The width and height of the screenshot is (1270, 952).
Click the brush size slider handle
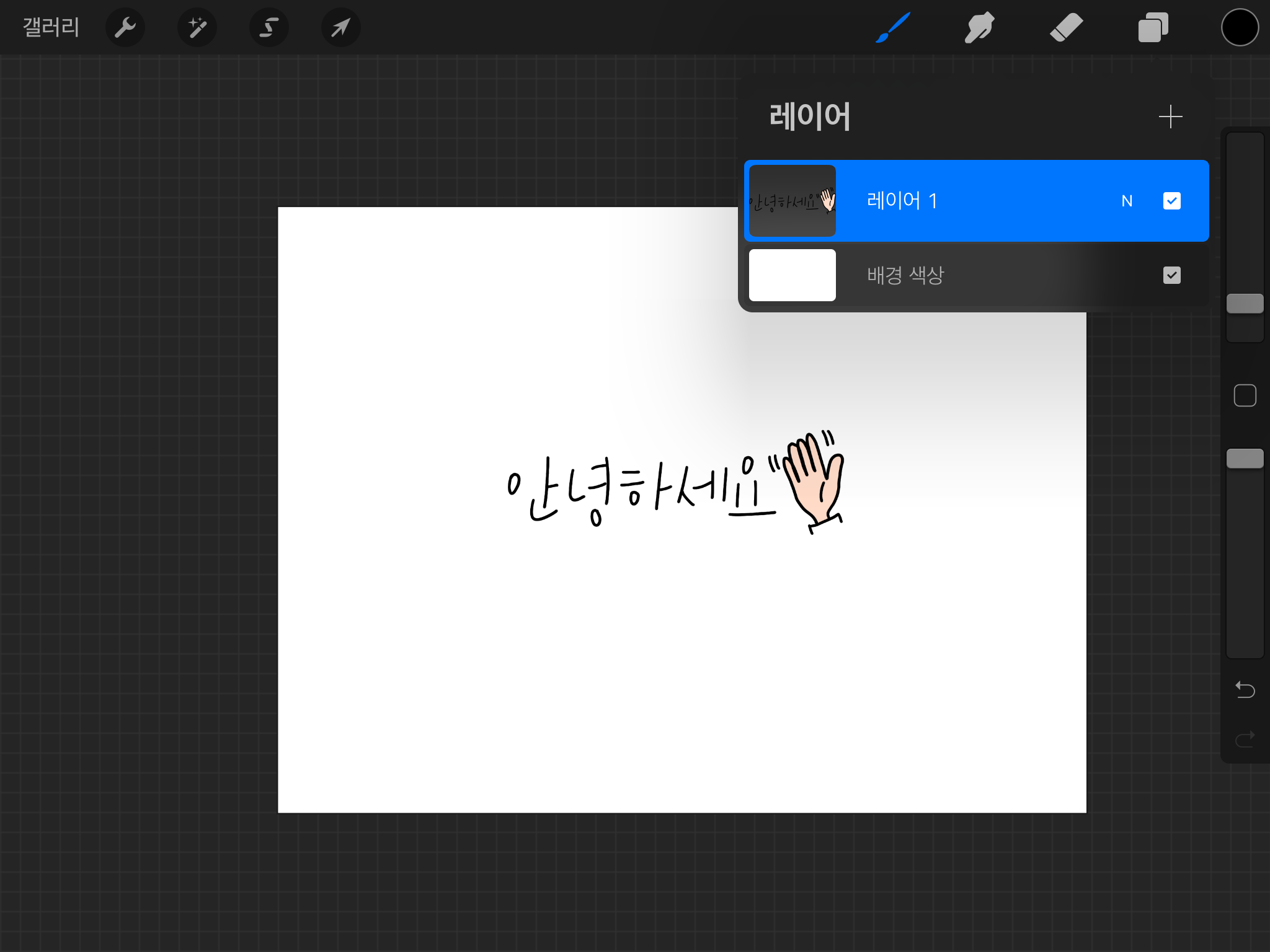point(1245,304)
